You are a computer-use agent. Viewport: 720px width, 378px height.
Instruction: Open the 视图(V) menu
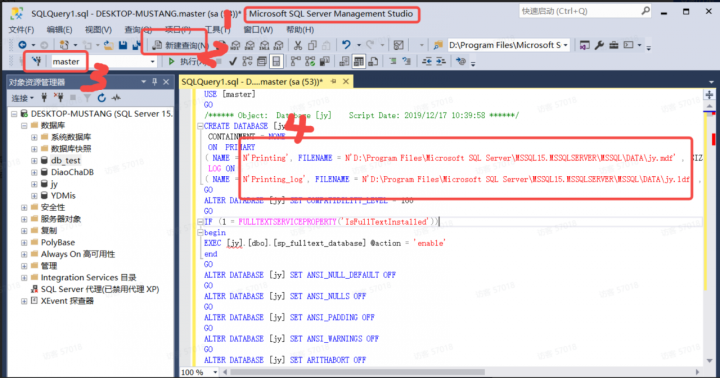click(x=98, y=30)
